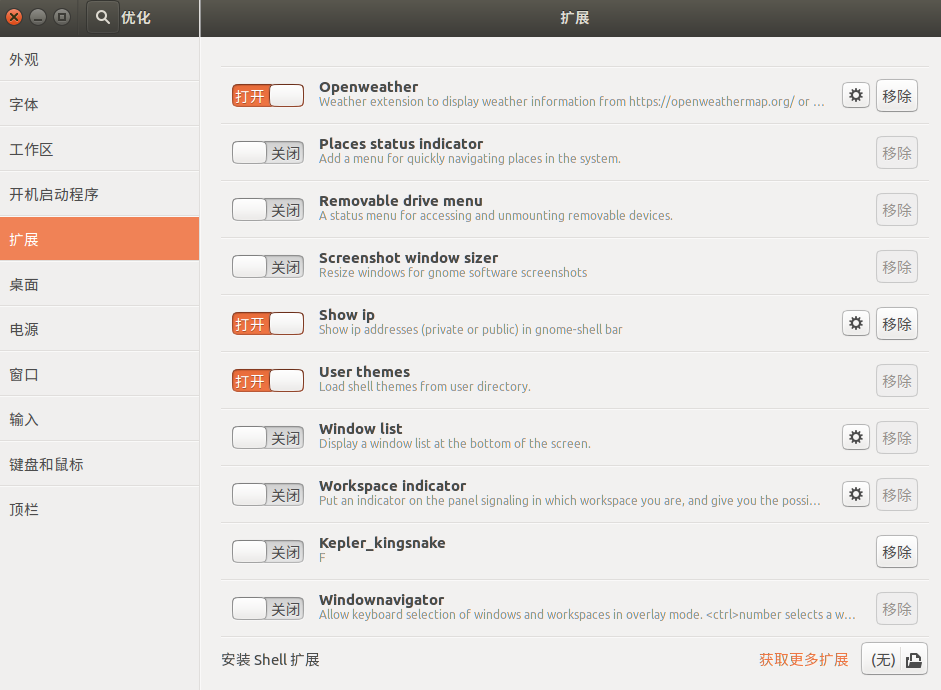
Task: Open Openweather extension settings gear
Action: (856, 95)
